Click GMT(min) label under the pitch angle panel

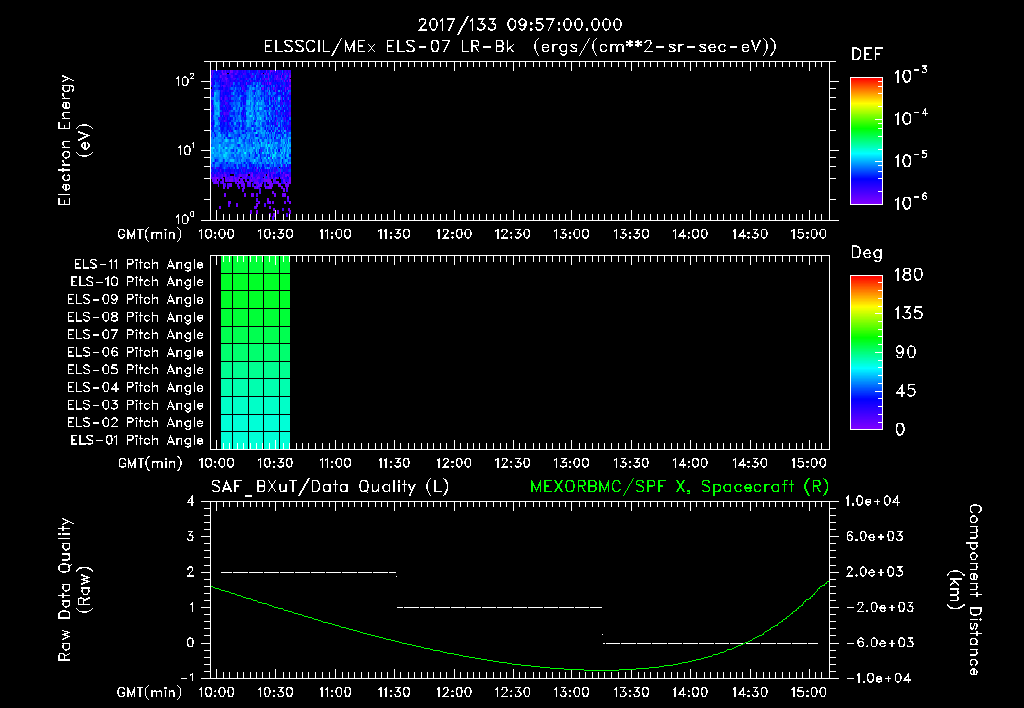[149, 463]
